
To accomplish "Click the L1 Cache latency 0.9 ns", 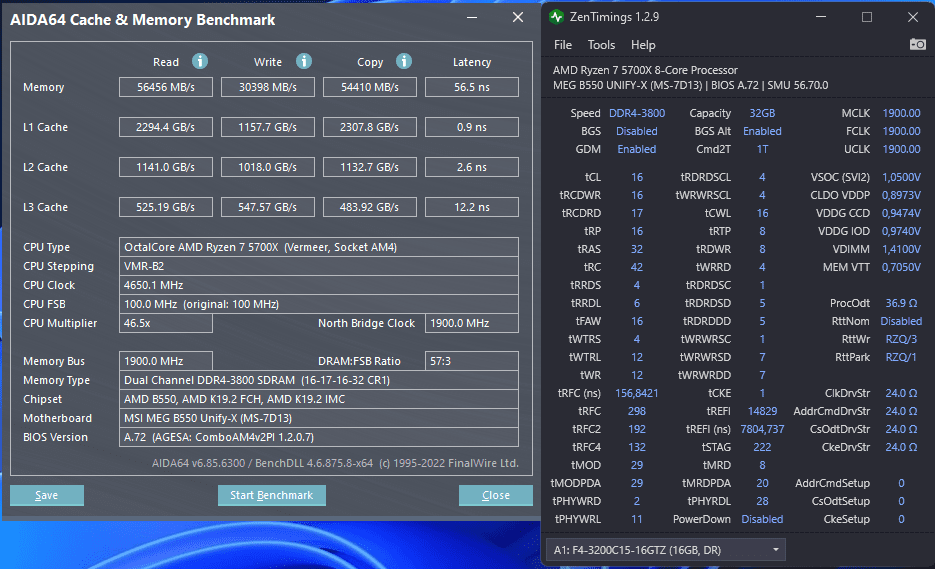I will (x=472, y=127).
